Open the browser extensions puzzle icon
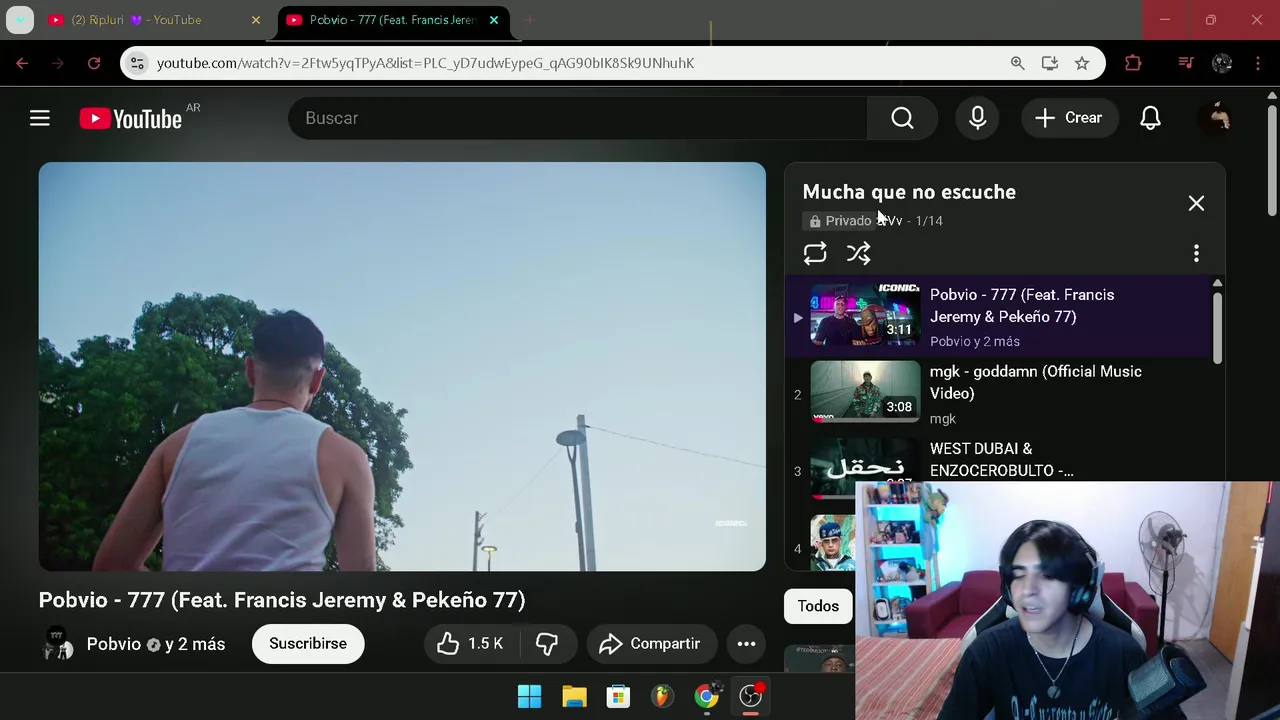Viewport: 1280px width, 720px height. click(1133, 63)
